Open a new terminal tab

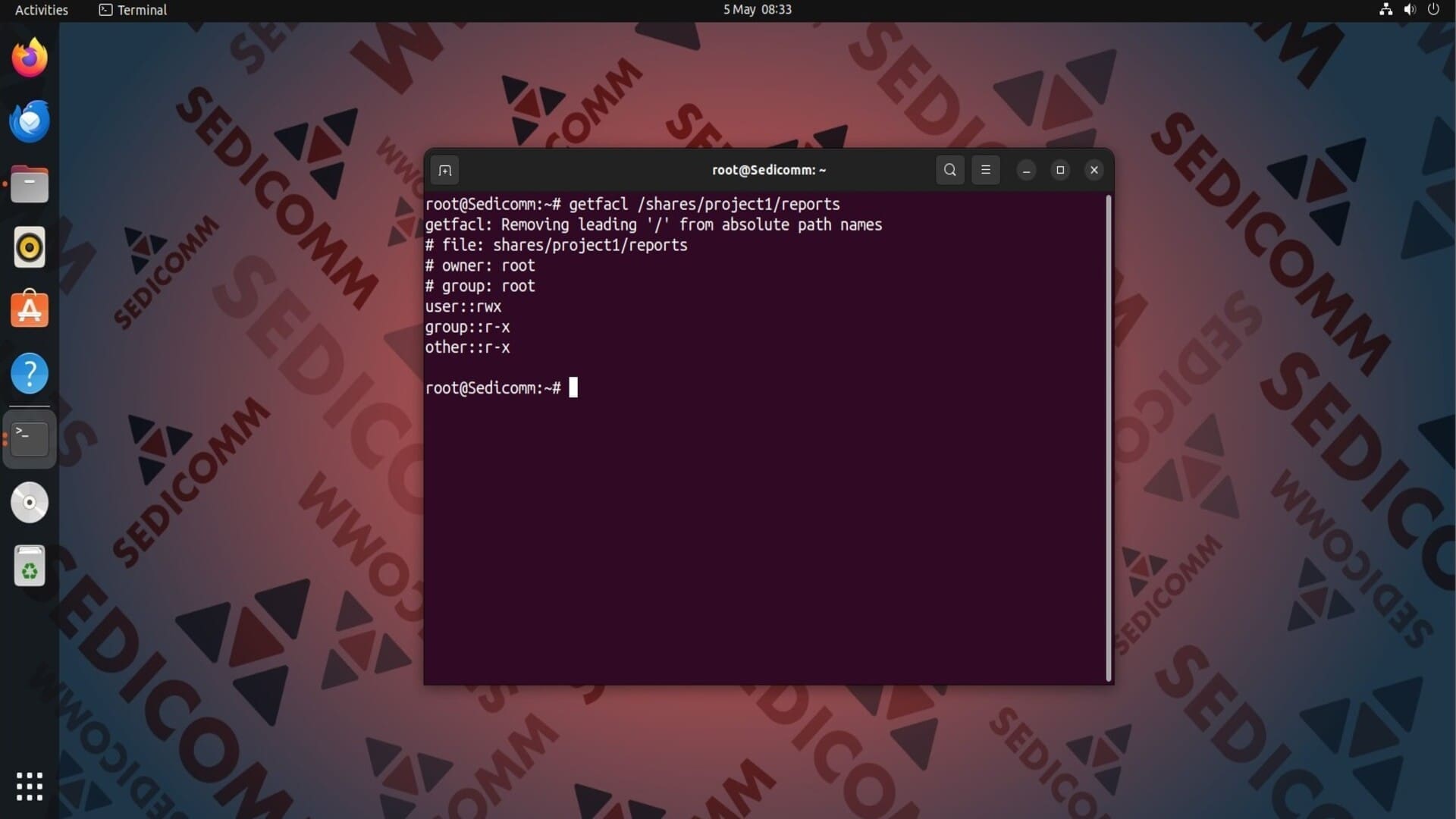pos(445,170)
